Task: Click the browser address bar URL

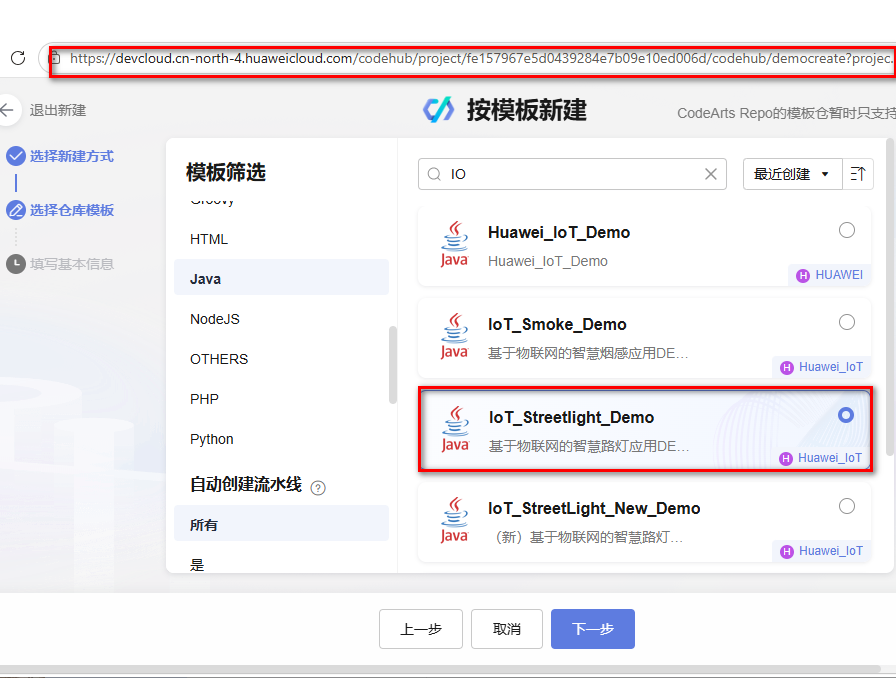Action: [x=480, y=58]
